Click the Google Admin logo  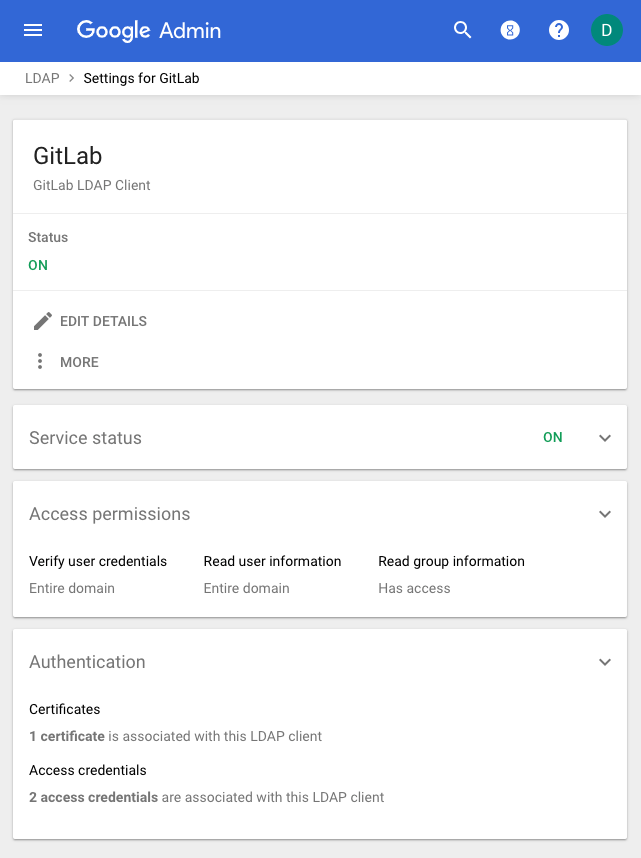(148, 30)
